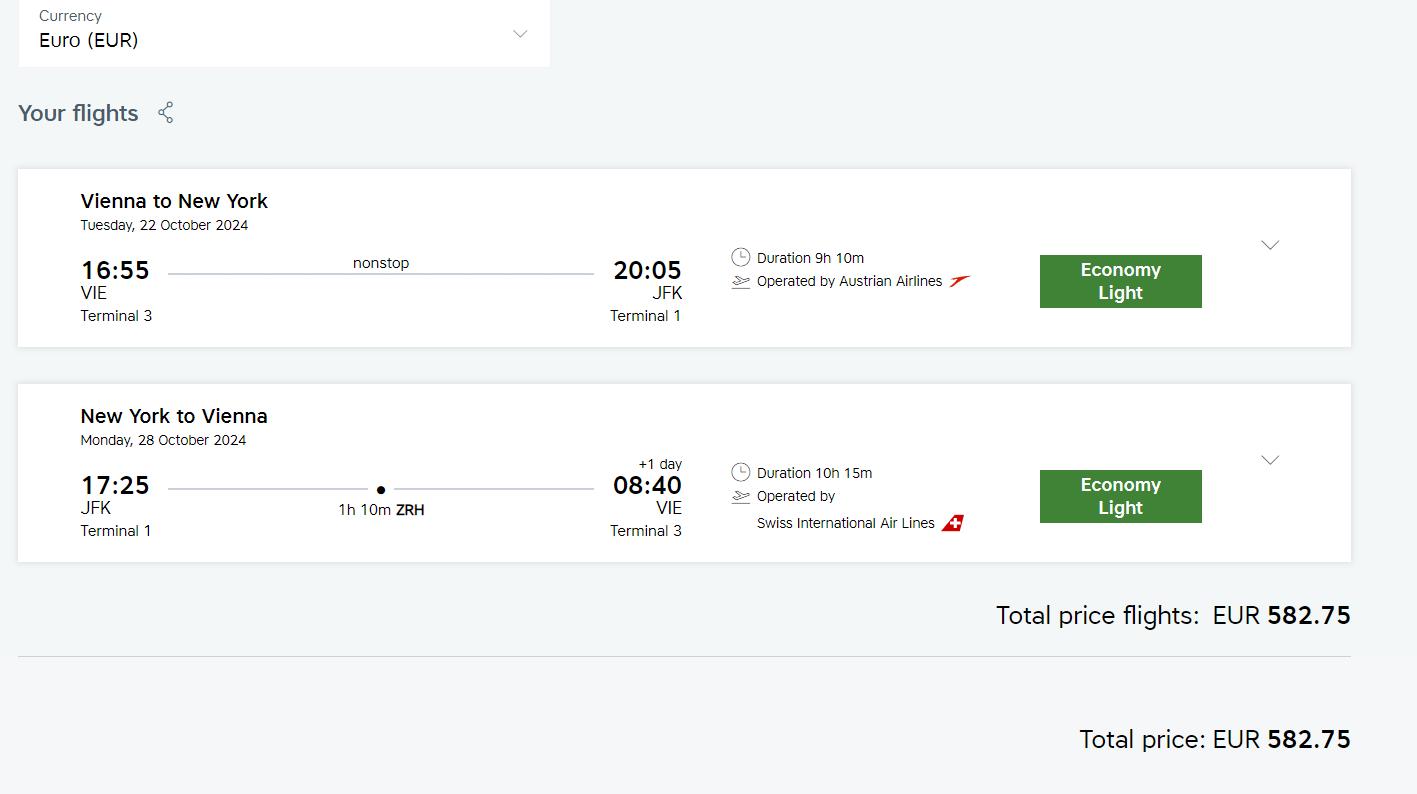Click the share flights icon

166,113
